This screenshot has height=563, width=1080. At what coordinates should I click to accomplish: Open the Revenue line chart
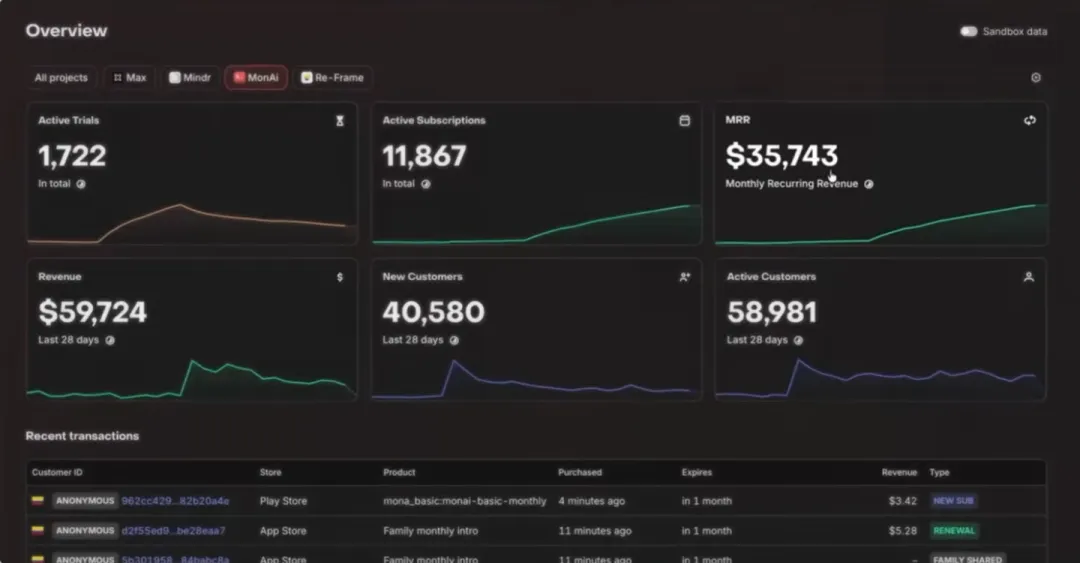coord(192,379)
